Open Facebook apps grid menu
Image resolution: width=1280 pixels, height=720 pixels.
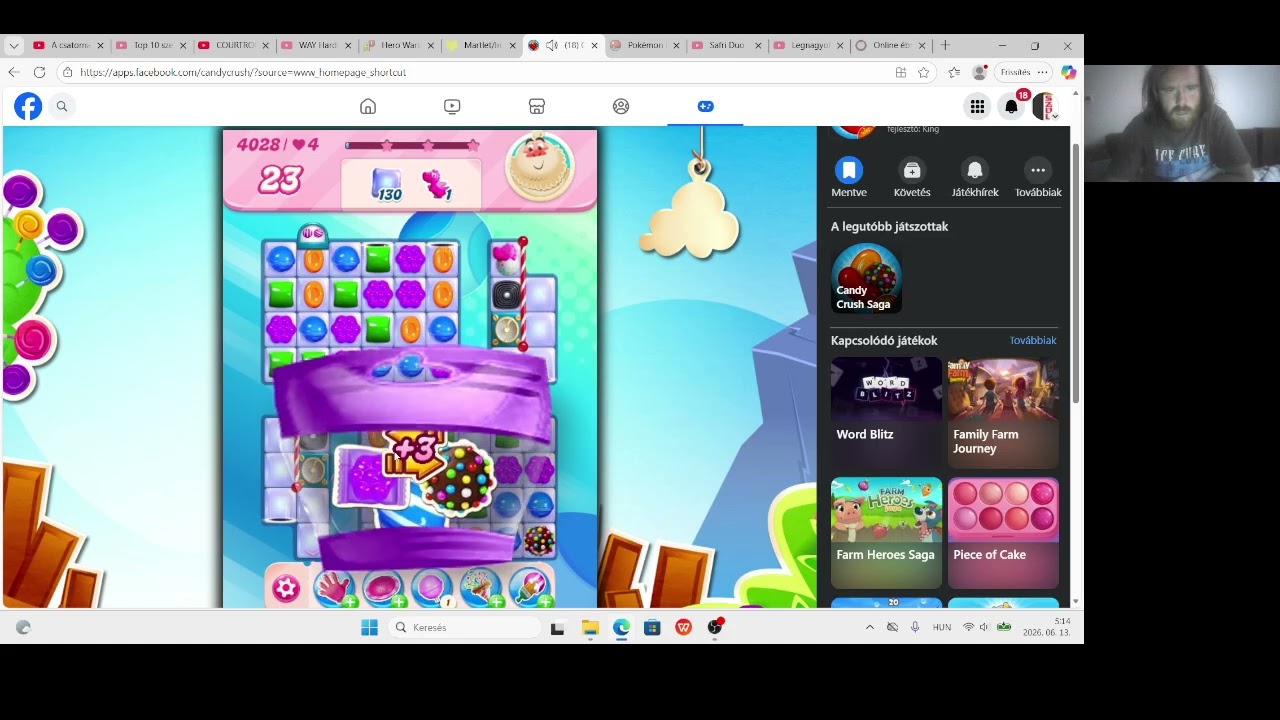977,106
